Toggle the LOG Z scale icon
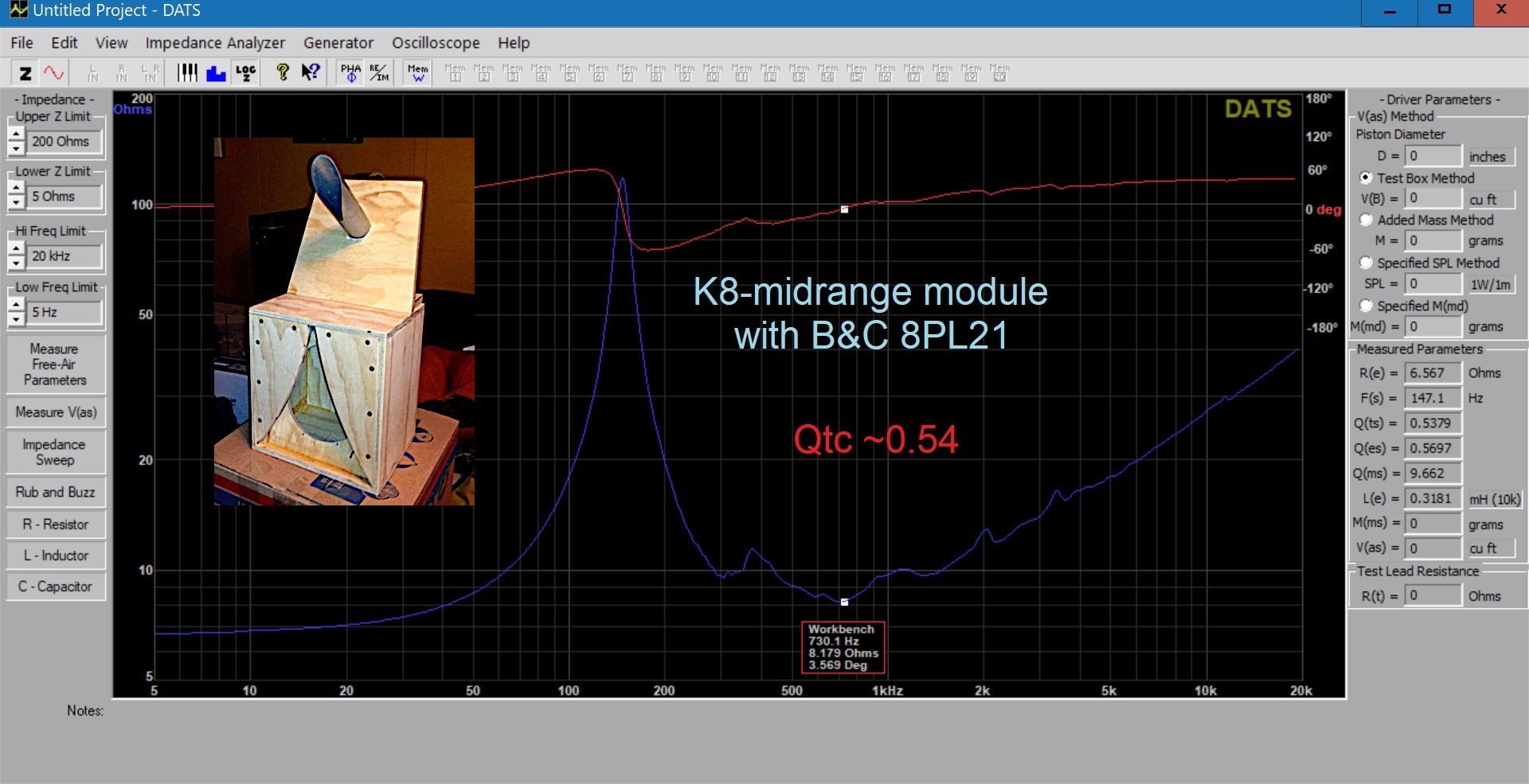The height and width of the screenshot is (784, 1529). pyautogui.click(x=245, y=73)
